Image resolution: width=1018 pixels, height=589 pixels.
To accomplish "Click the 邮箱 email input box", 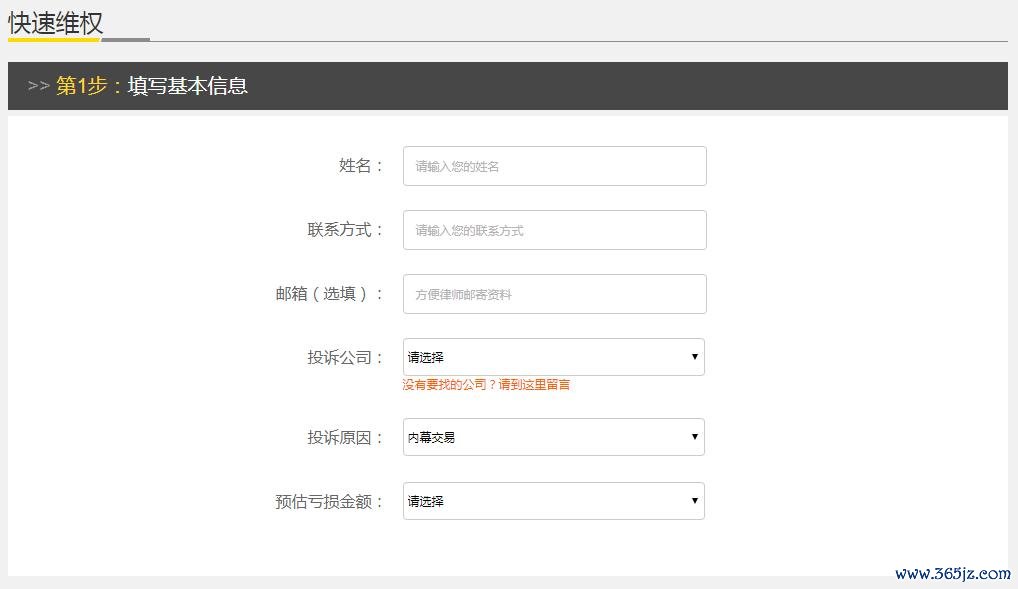I will tap(554, 294).
